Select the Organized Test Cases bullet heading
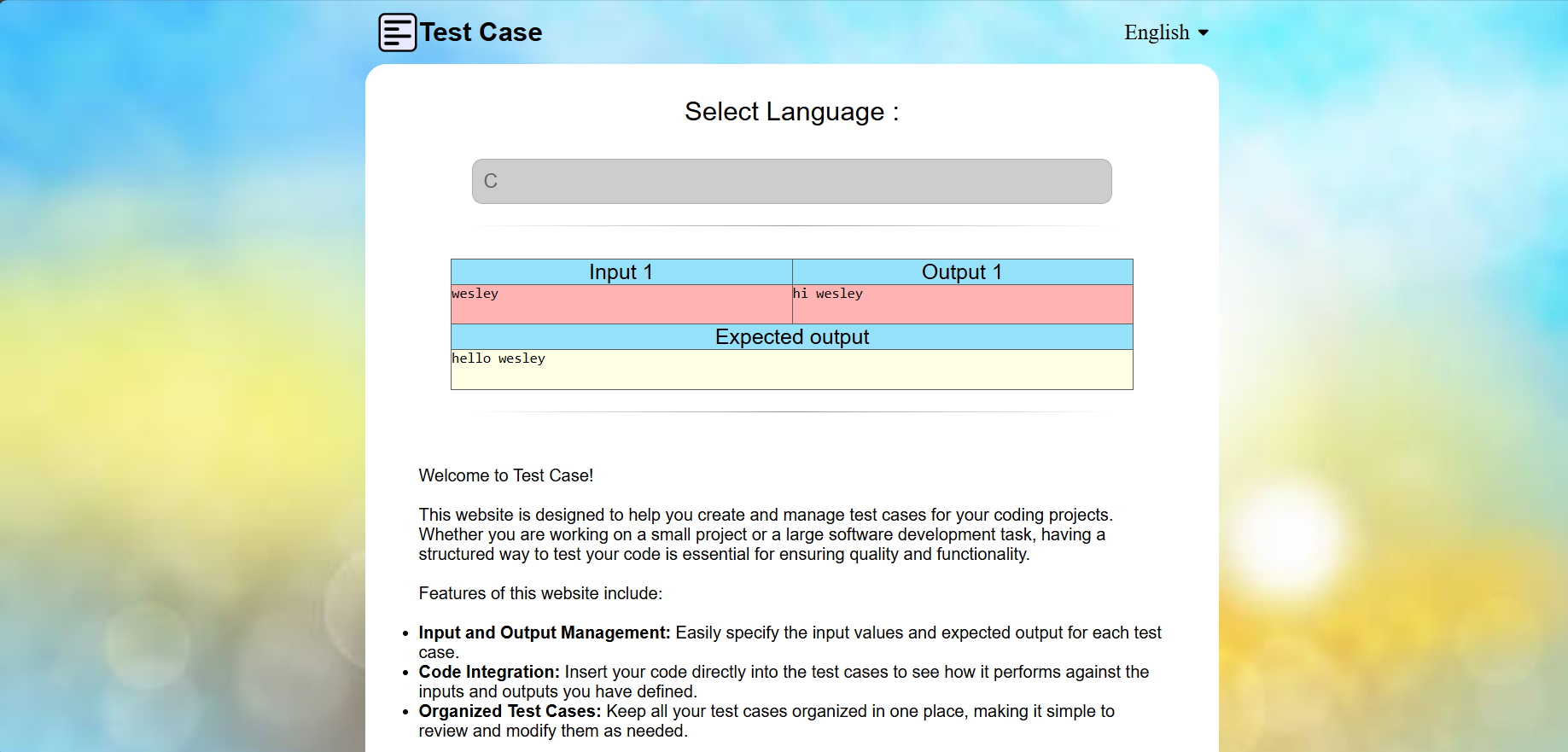 click(509, 711)
